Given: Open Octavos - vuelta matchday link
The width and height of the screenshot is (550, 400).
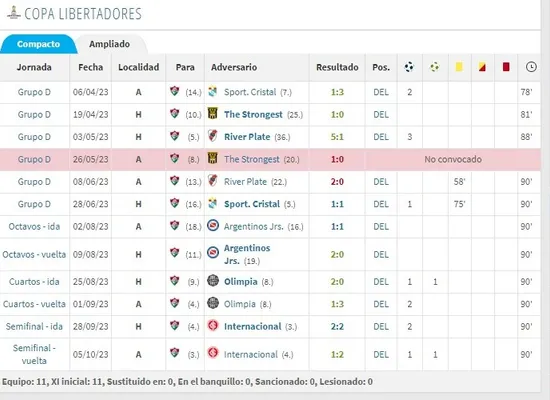Looking at the screenshot, I should point(34,254).
